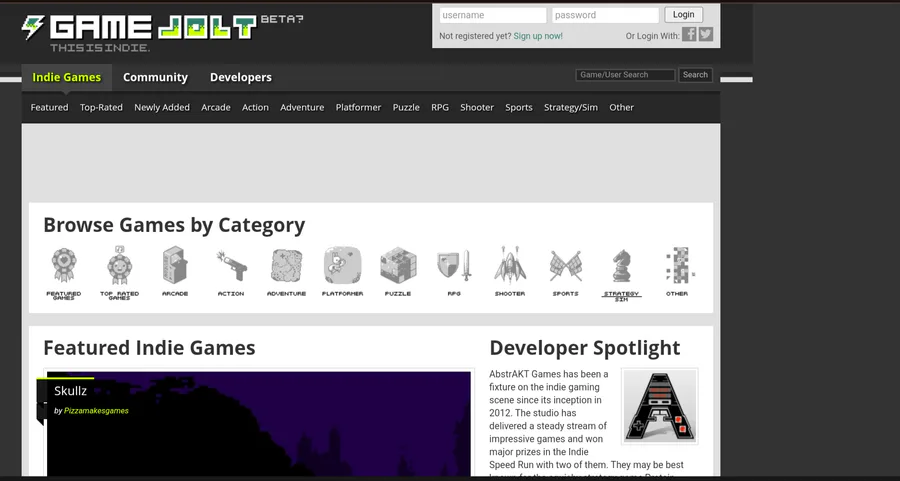900x481 pixels.
Task: Select the Strategy Sim chess knight icon
Action: [x=622, y=265]
